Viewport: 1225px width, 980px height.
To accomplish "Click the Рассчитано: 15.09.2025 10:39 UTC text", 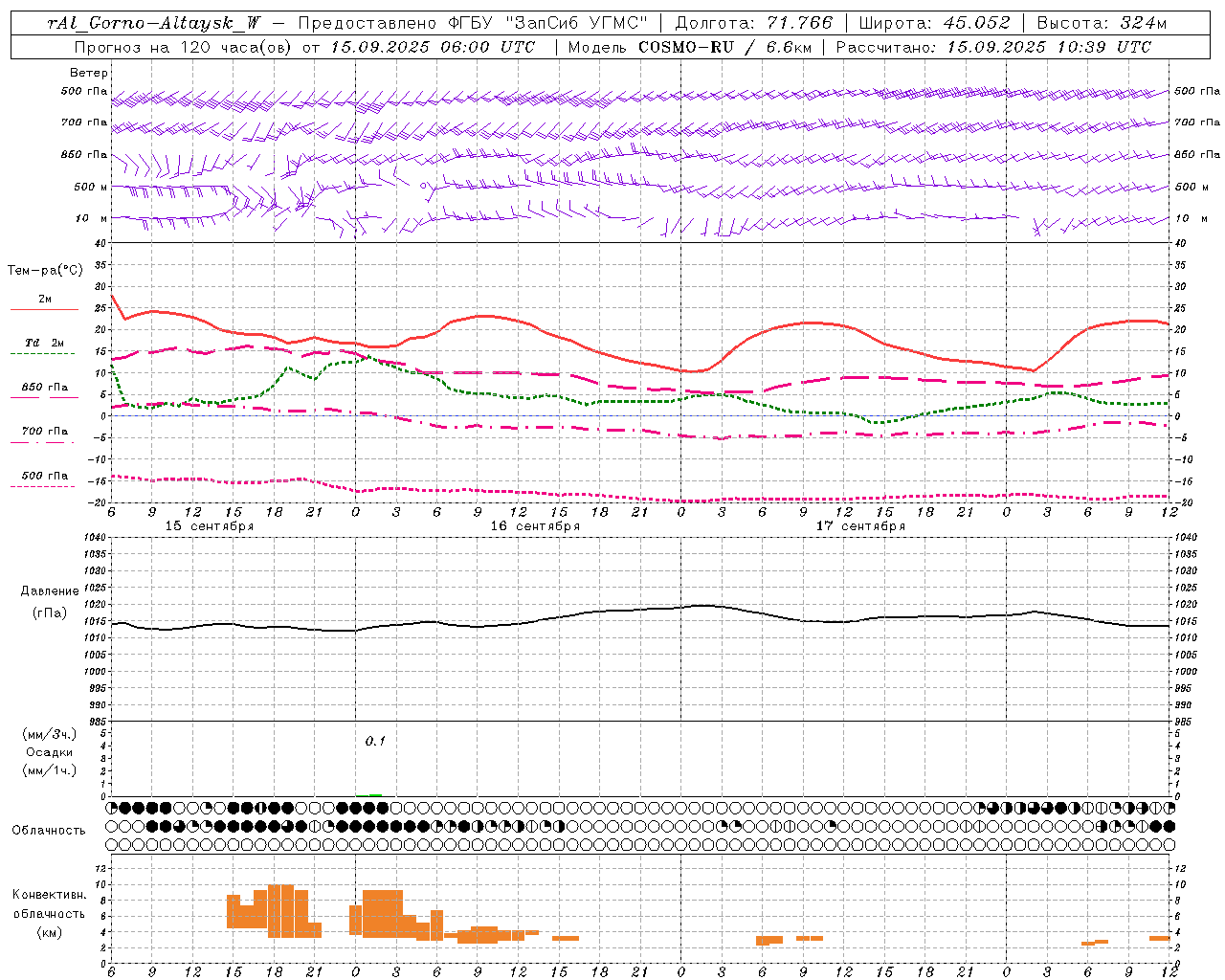I will point(993,47).
